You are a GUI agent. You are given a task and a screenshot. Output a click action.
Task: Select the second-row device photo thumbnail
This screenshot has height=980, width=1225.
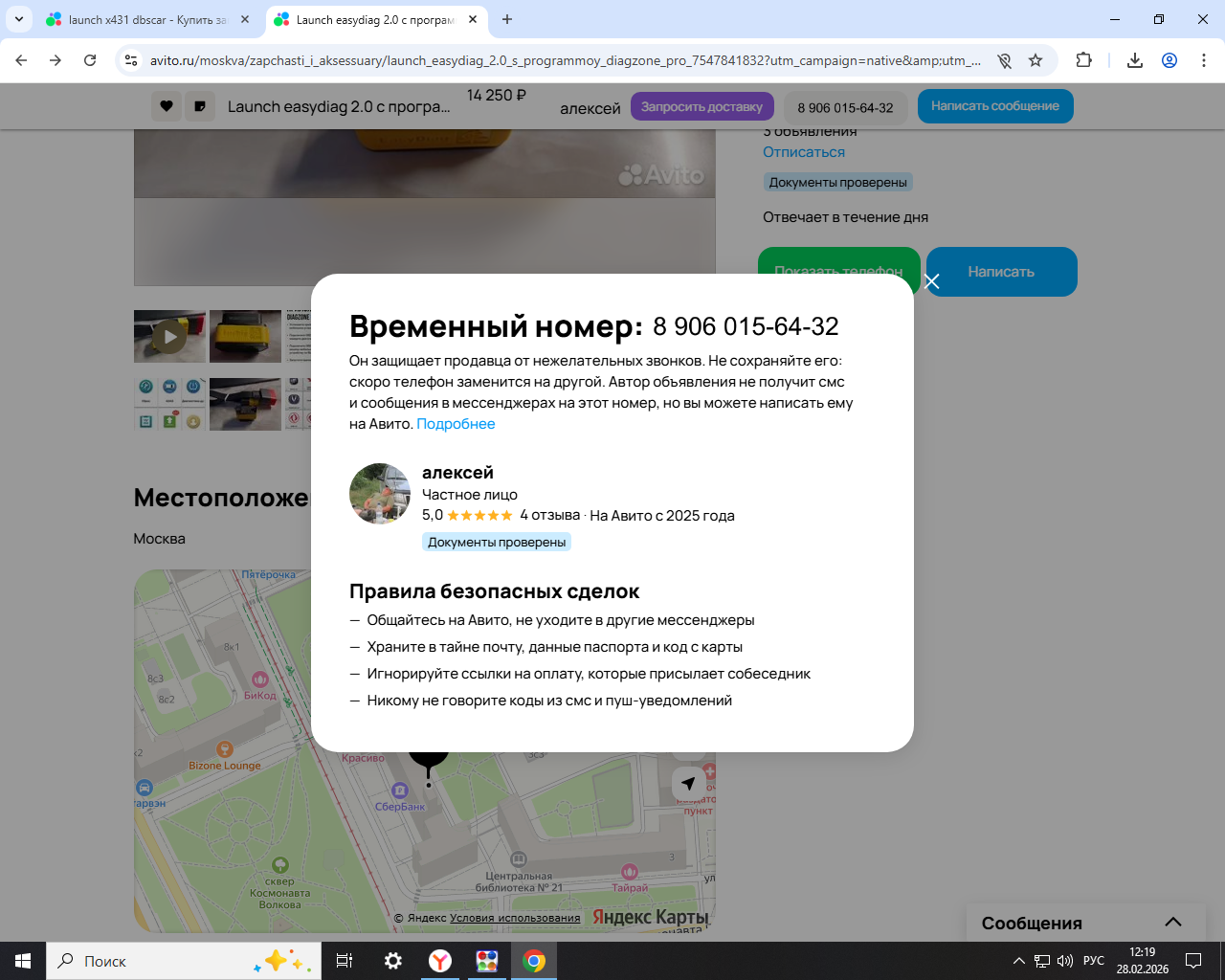tap(245, 404)
